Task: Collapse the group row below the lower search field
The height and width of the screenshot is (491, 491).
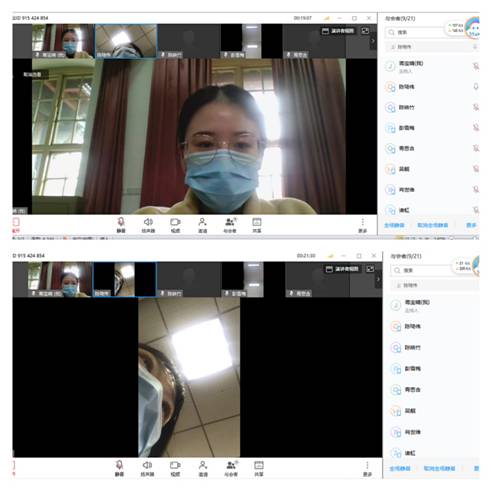Action: click(435, 285)
